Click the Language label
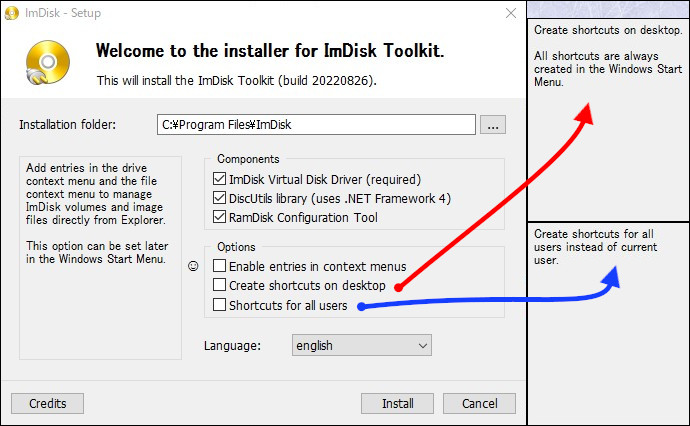The width and height of the screenshot is (690, 426). coord(232,345)
